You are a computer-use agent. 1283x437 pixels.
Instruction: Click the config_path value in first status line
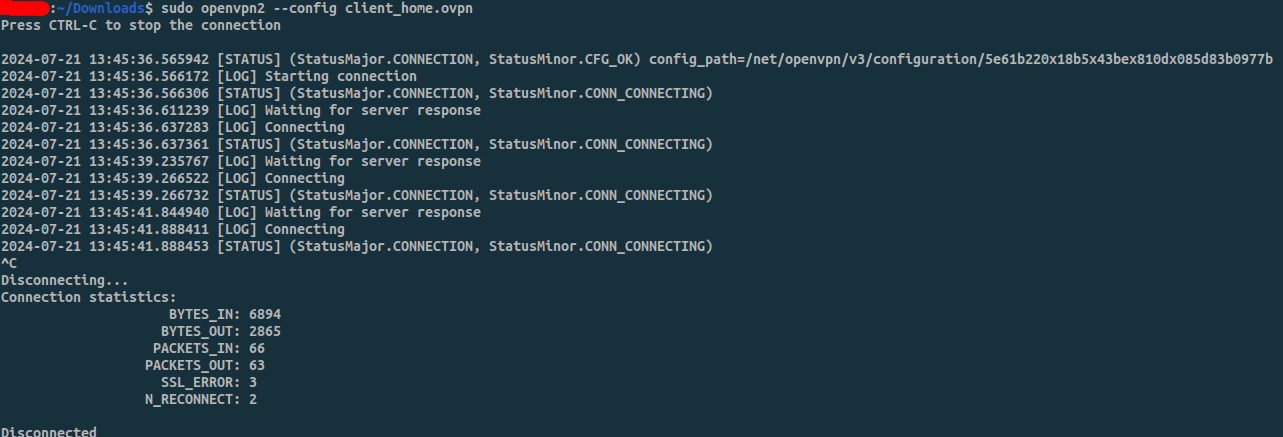(x=961, y=59)
